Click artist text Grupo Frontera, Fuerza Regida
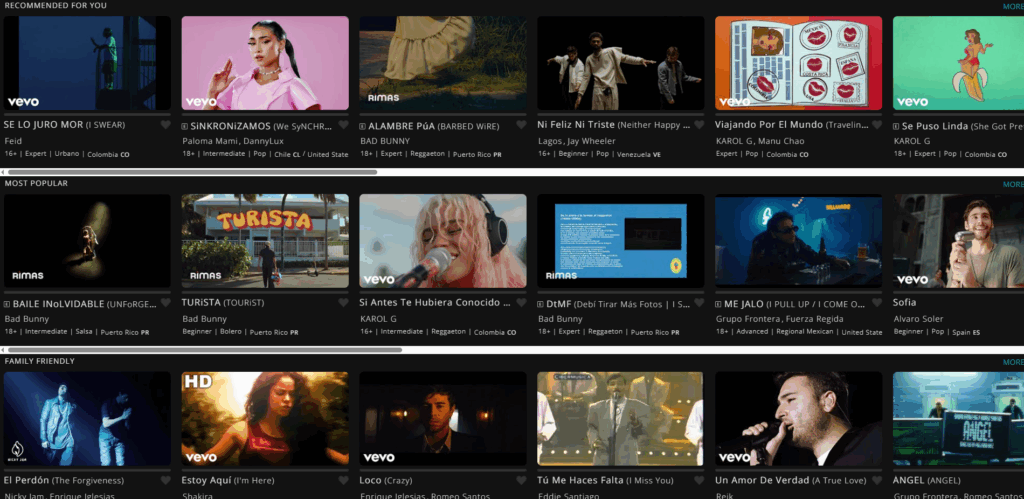The height and width of the screenshot is (499, 1024). [x=779, y=319]
